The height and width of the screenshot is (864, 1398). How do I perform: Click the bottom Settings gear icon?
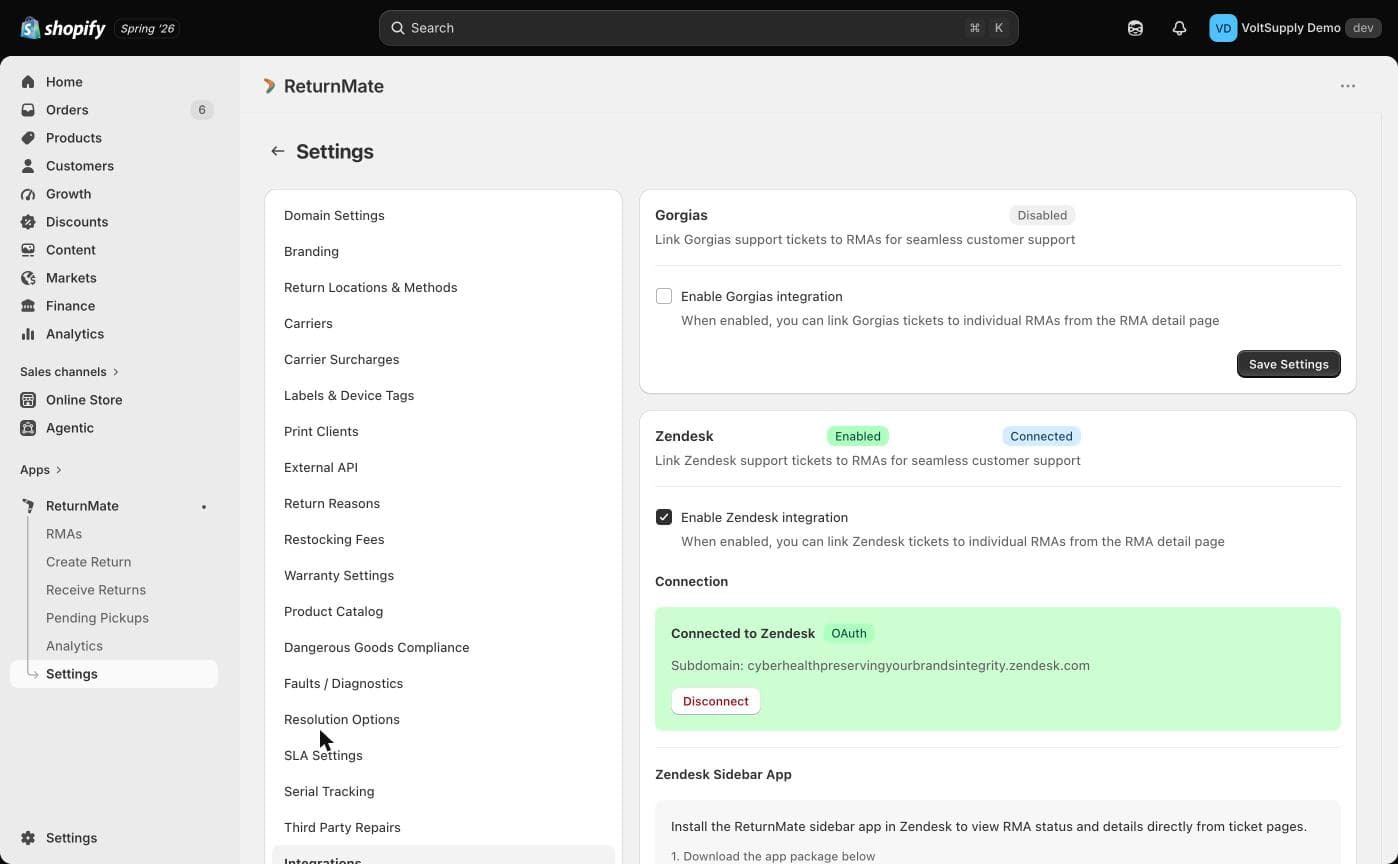(x=28, y=838)
